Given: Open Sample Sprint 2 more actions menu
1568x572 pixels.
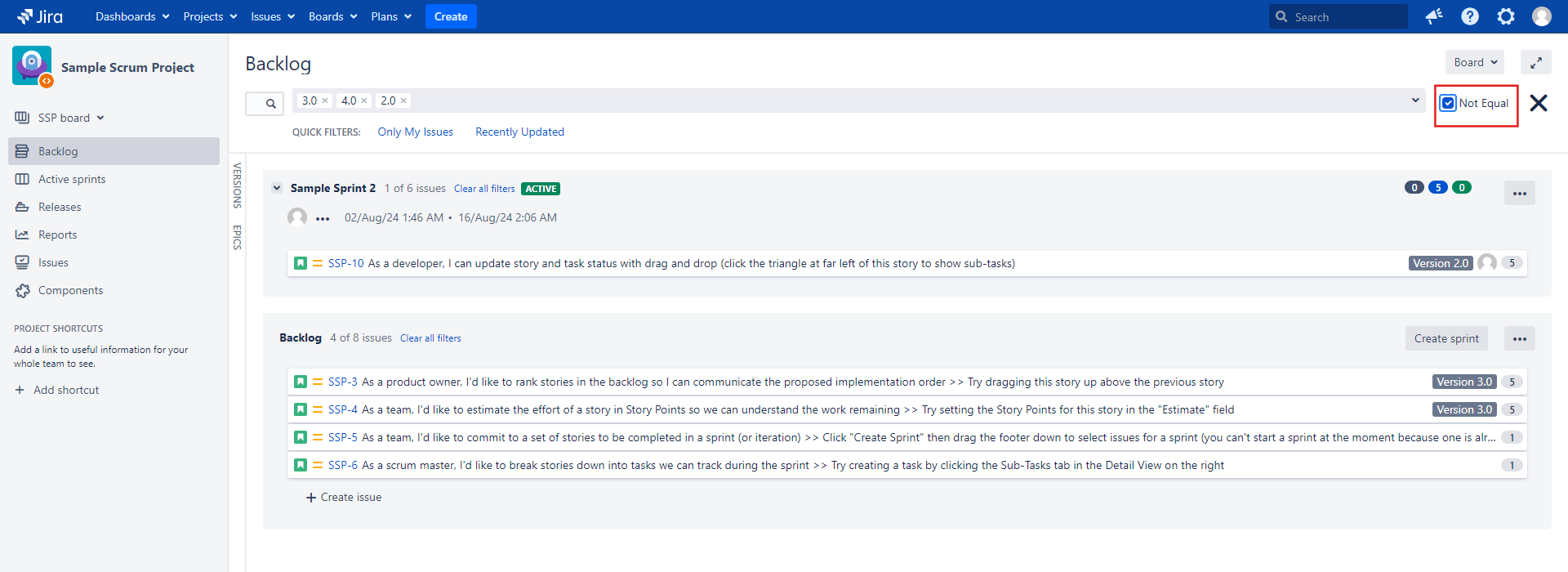Looking at the screenshot, I should (x=1520, y=194).
